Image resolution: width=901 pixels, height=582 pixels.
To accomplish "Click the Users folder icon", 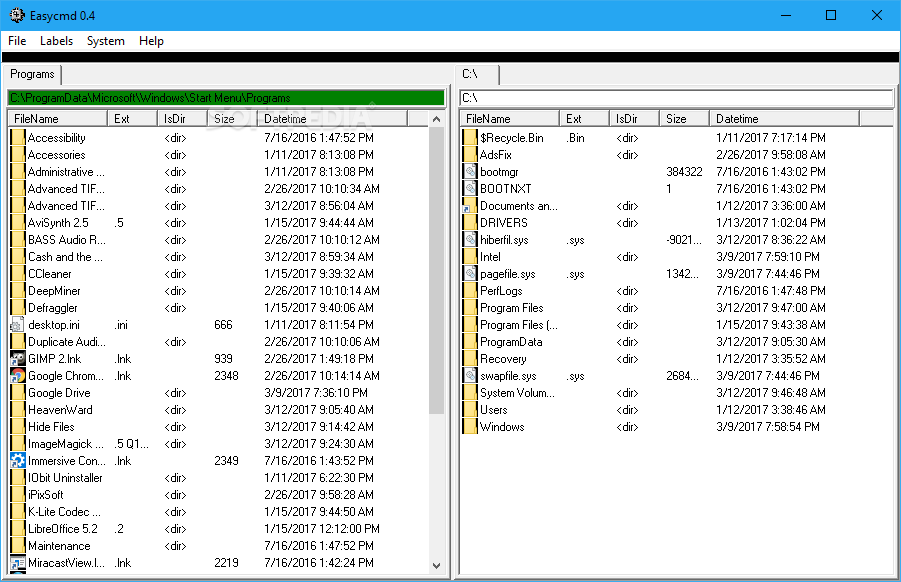I will point(470,410).
